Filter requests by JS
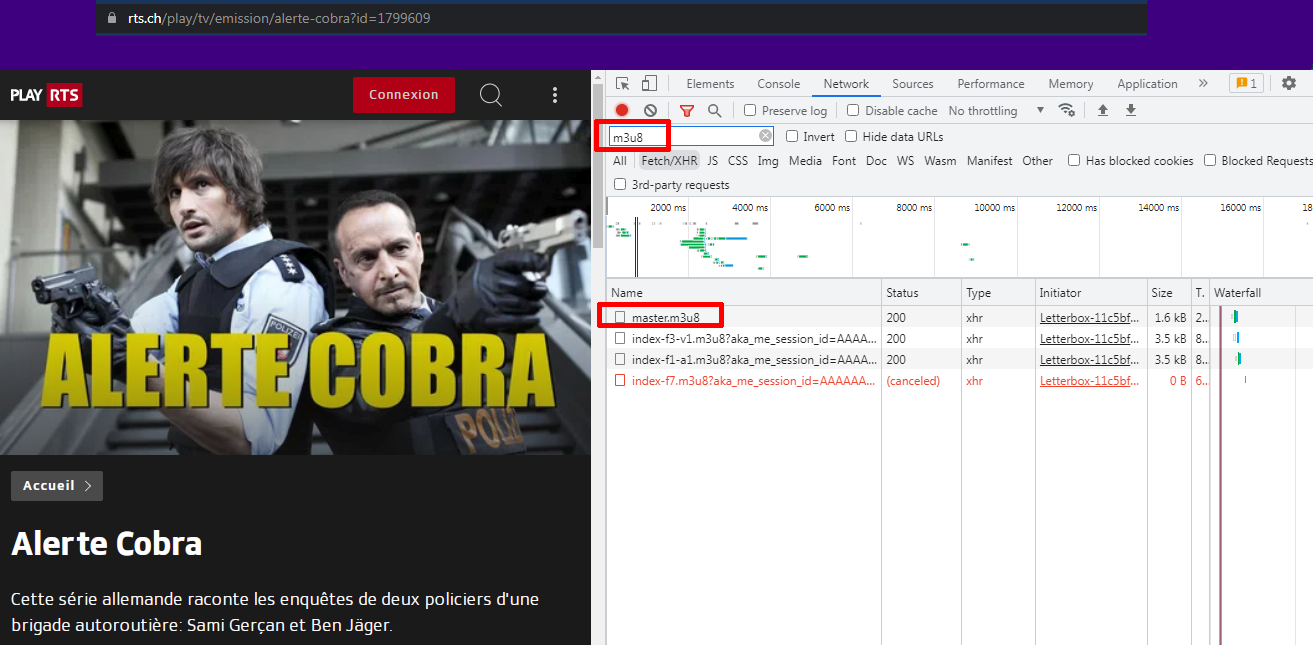The height and width of the screenshot is (645, 1313). (x=712, y=161)
